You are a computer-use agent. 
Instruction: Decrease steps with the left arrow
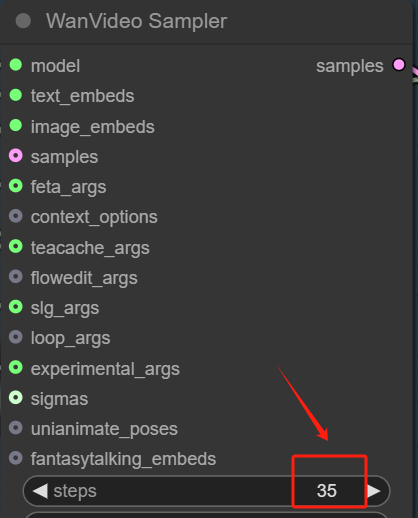point(40,491)
